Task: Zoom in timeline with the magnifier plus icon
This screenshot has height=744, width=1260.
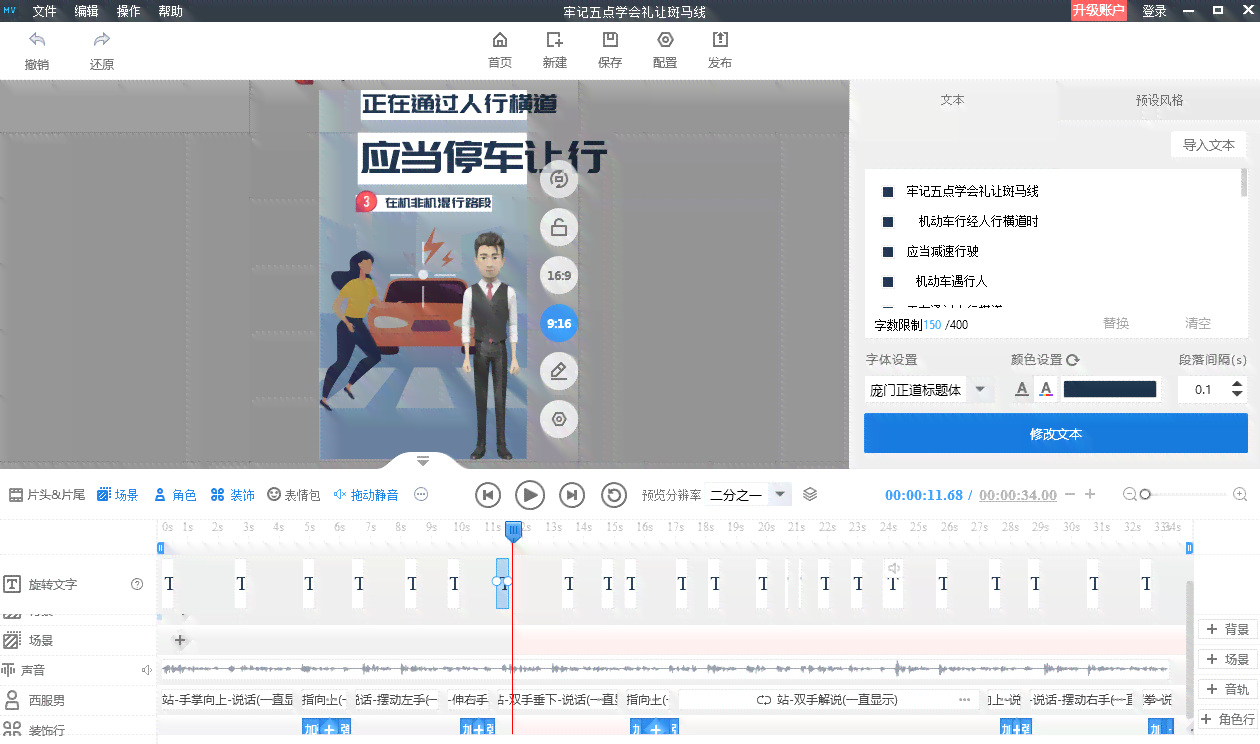Action: (x=1240, y=494)
